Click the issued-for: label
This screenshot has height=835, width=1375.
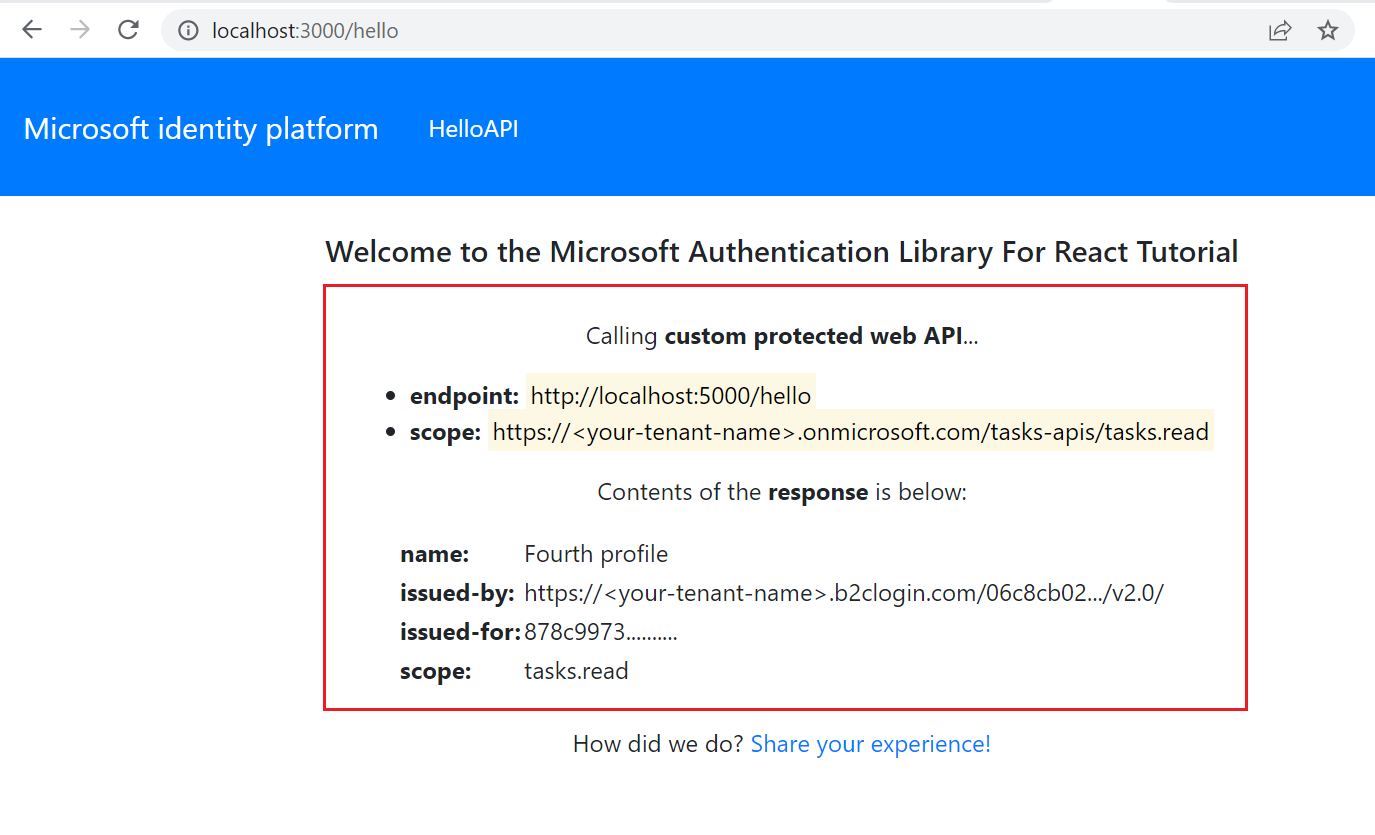(x=460, y=632)
